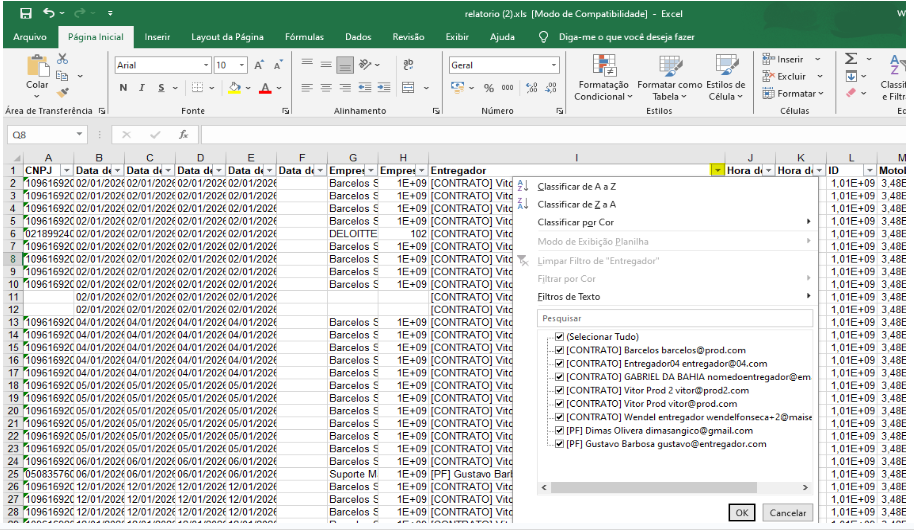The height and width of the screenshot is (530, 914).
Task: Align text to the left
Action: (307, 88)
